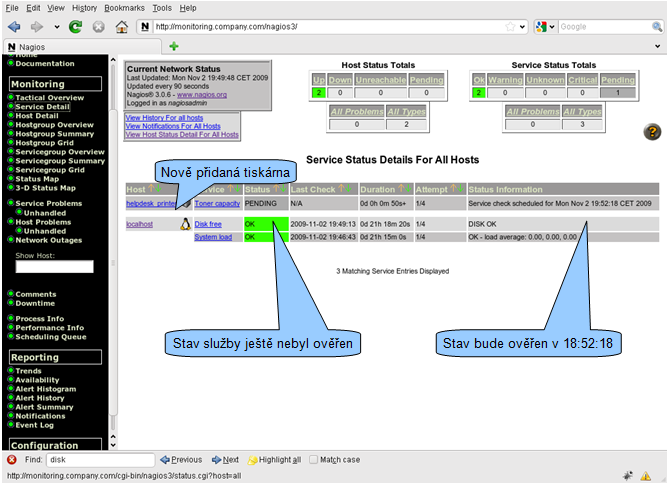668x485 pixels.
Task: Click the Linux penguin icon beside localhost
Action: coord(185,224)
